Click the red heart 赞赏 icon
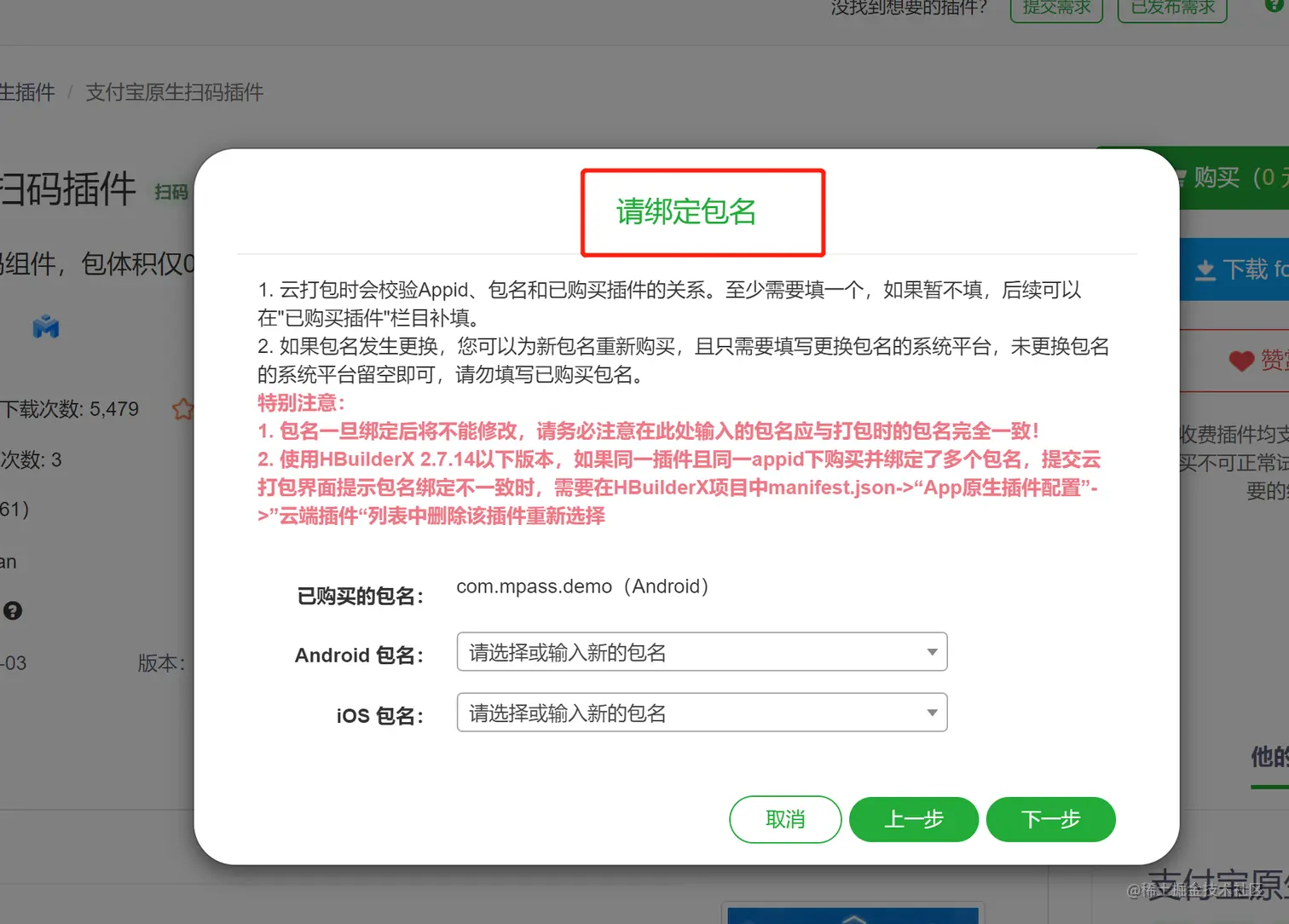 click(1241, 361)
